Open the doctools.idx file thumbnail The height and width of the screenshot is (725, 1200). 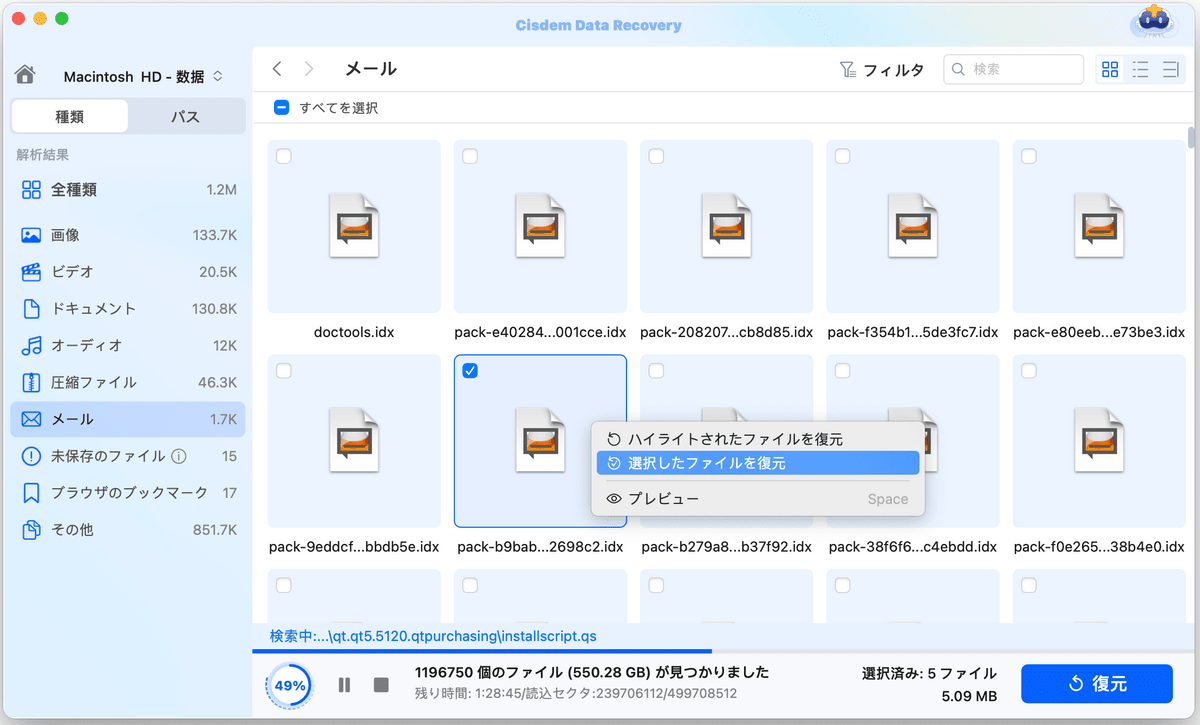click(354, 226)
